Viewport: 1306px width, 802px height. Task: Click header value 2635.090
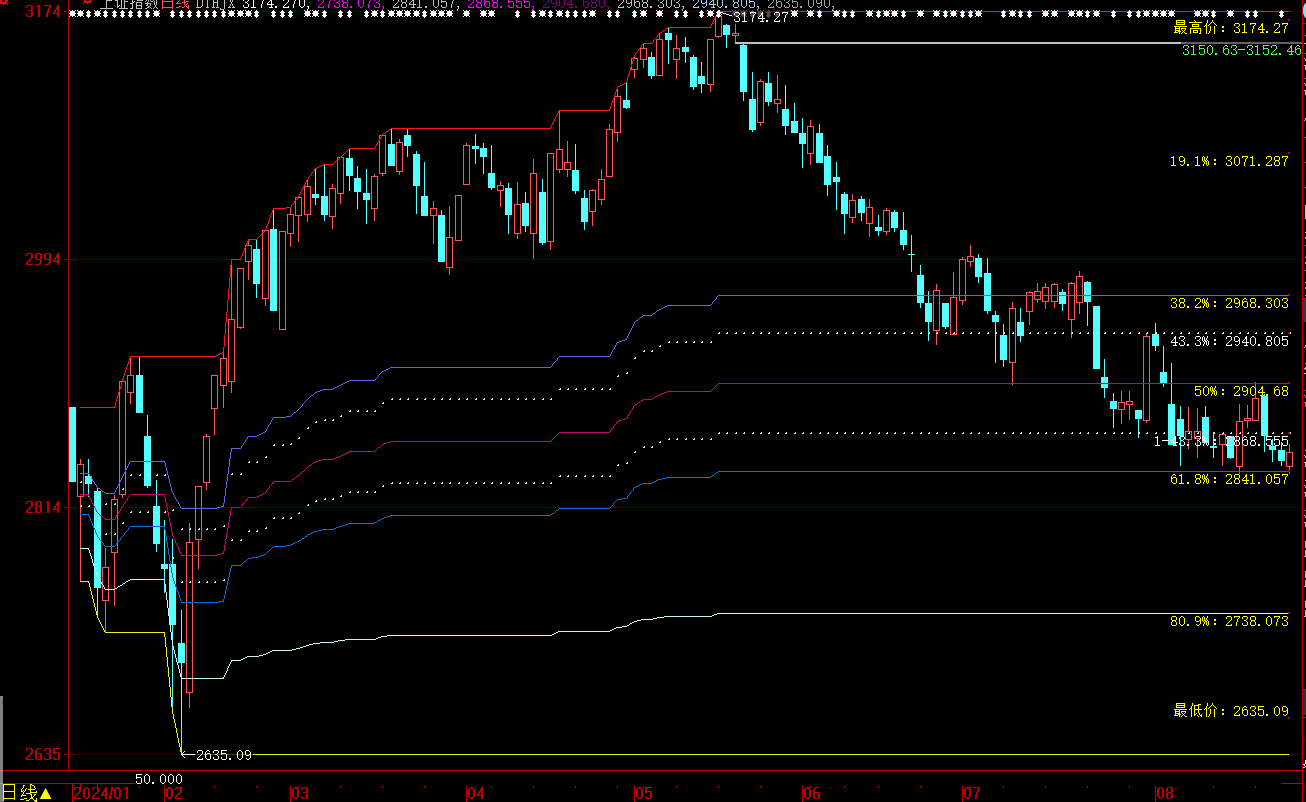(800, 4)
